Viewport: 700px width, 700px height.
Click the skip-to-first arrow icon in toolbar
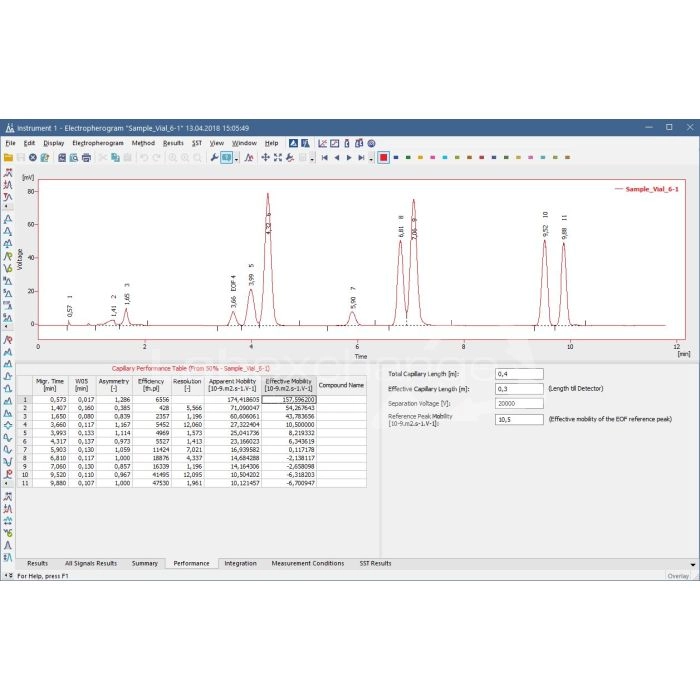(324, 157)
